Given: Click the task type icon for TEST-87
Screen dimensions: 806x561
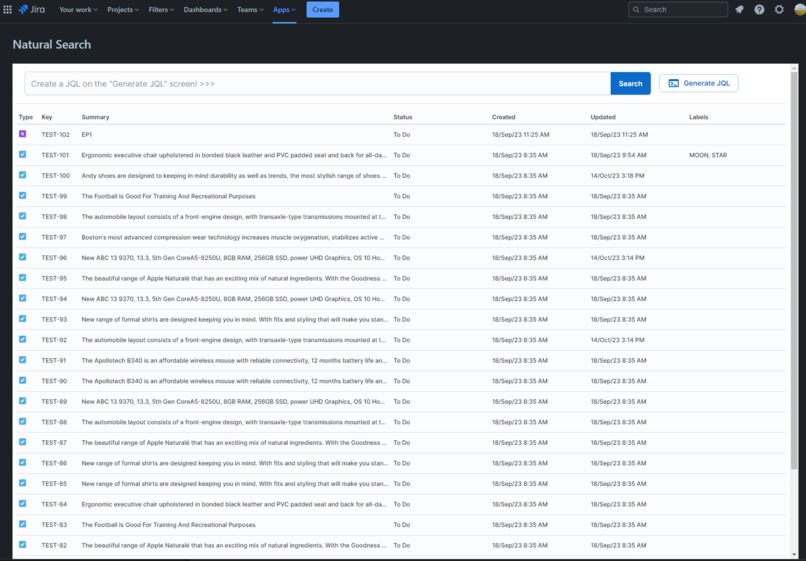Looking at the screenshot, I should [x=23, y=442].
